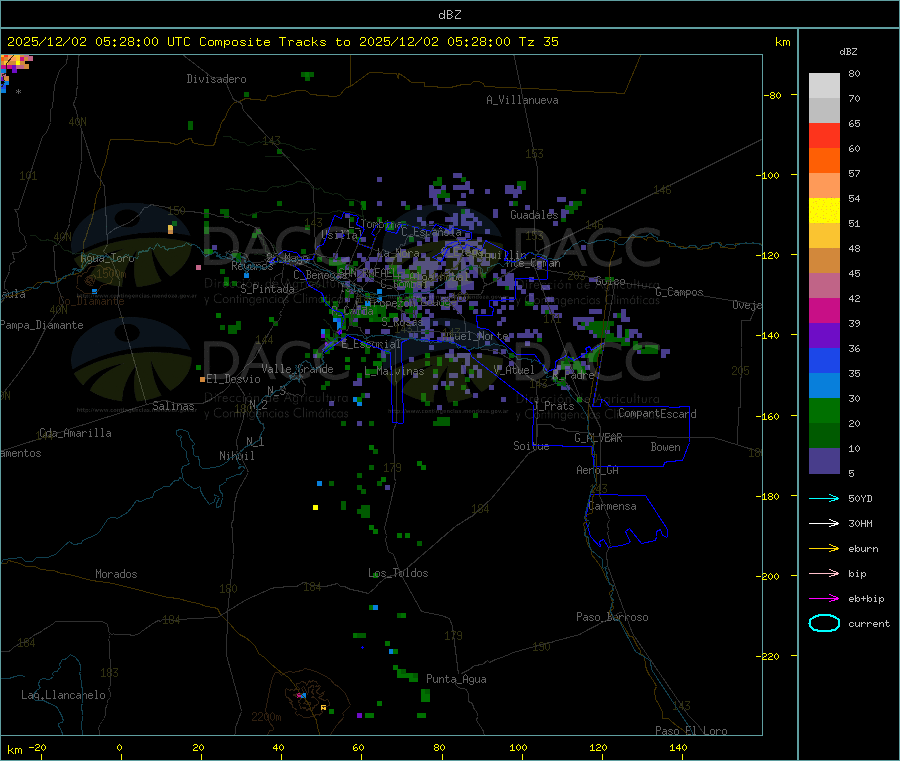The image size is (900, 761).
Task: Click the Bowen place label
Action: [665, 447]
